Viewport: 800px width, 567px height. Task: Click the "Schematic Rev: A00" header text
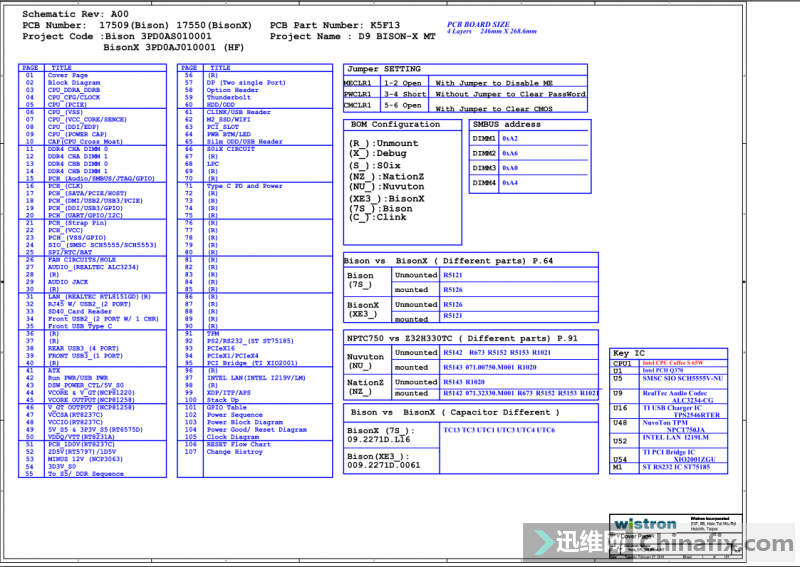tap(76, 14)
